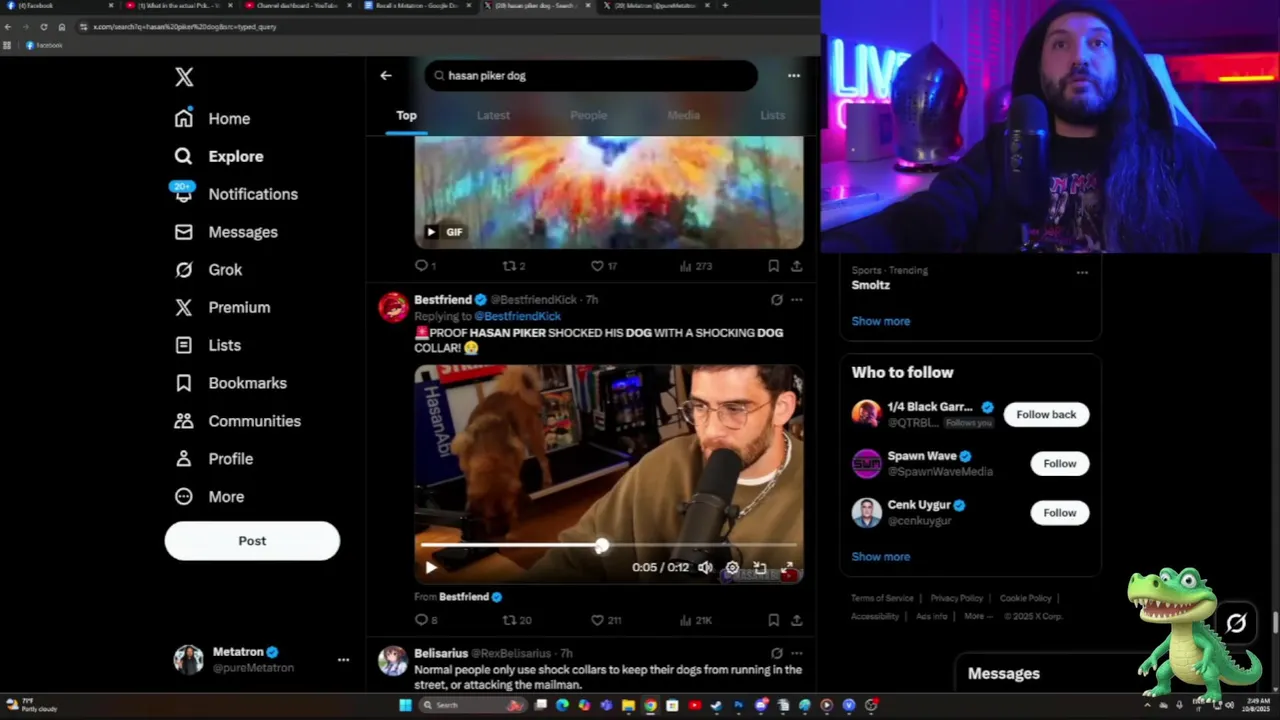Click the More circle icon in sidebar
Viewport: 1280px width, 720px height.
(183, 496)
